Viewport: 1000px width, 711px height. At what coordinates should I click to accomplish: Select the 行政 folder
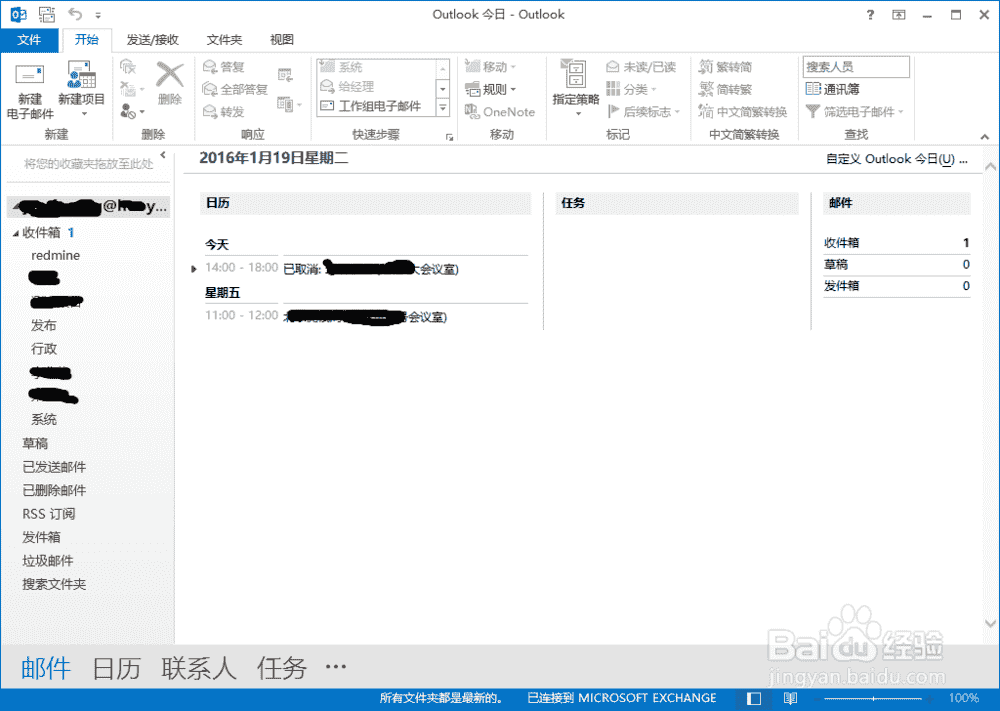43,349
